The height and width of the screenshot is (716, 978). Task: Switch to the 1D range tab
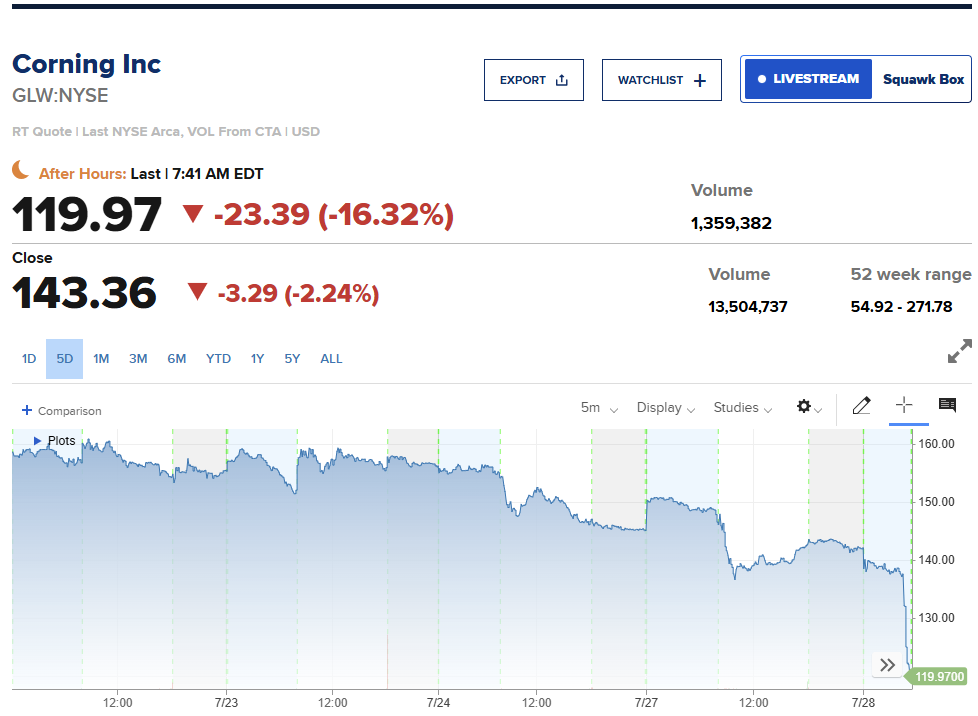point(29,359)
